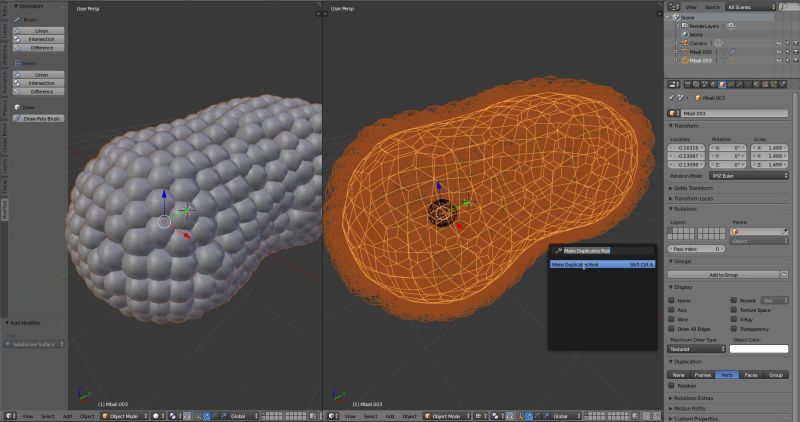
Task: Select Camera in the outliner
Action: click(x=698, y=43)
